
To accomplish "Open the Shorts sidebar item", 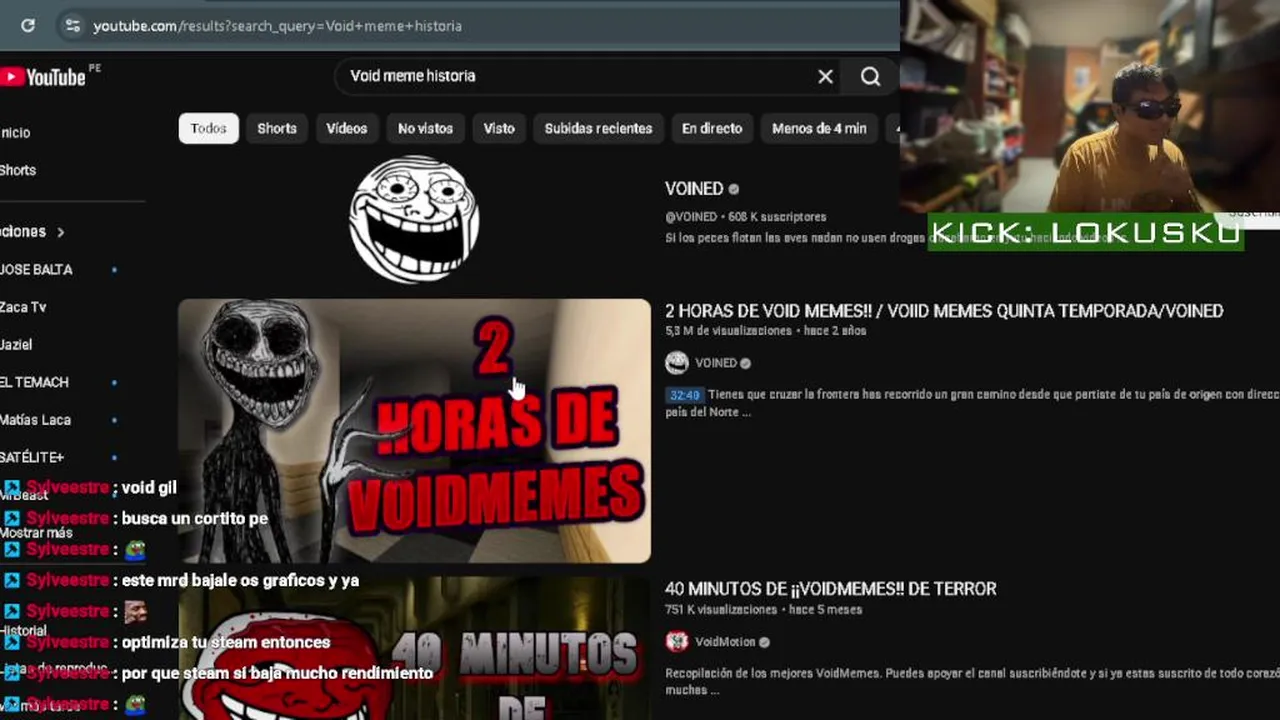I will [18, 170].
